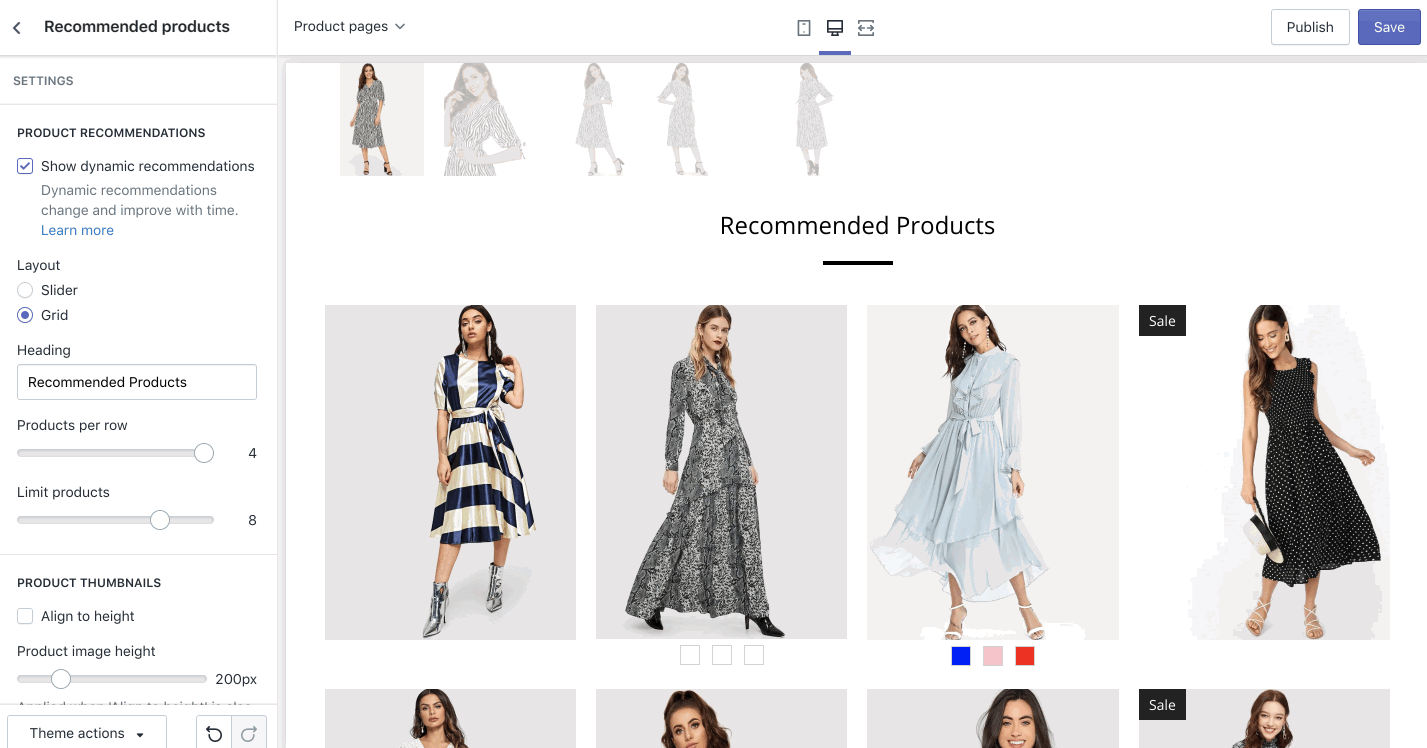Click the undo icon button
Viewport: 1427px width, 748px height.
click(x=214, y=734)
